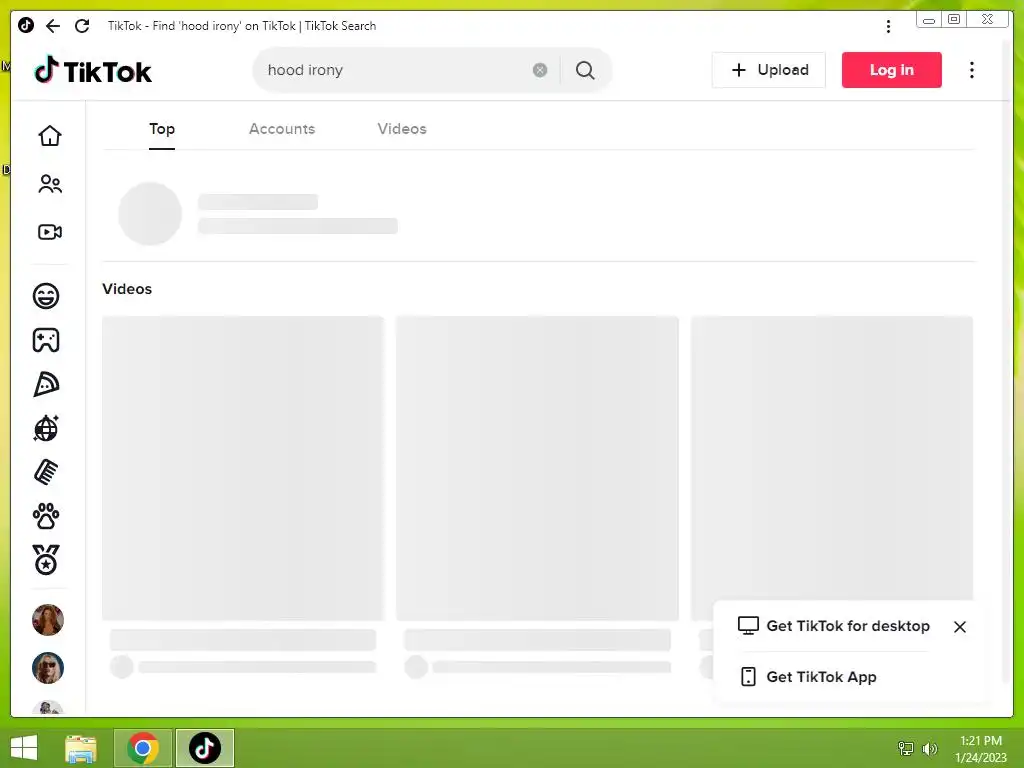Click the red Log in button

[x=891, y=70]
